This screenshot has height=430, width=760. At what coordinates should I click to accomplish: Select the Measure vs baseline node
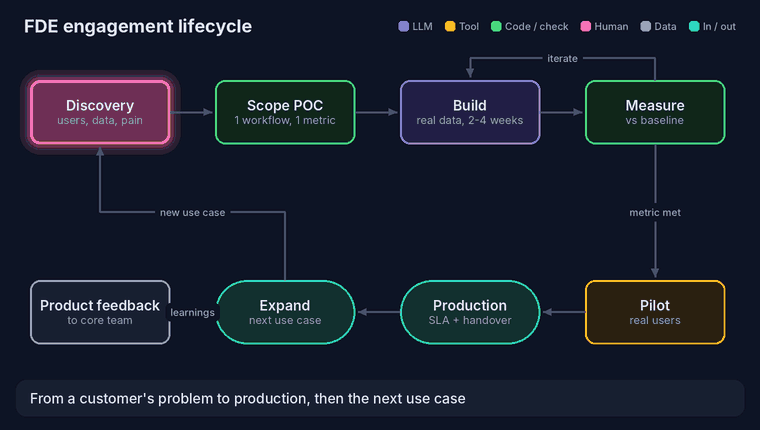[x=655, y=112]
